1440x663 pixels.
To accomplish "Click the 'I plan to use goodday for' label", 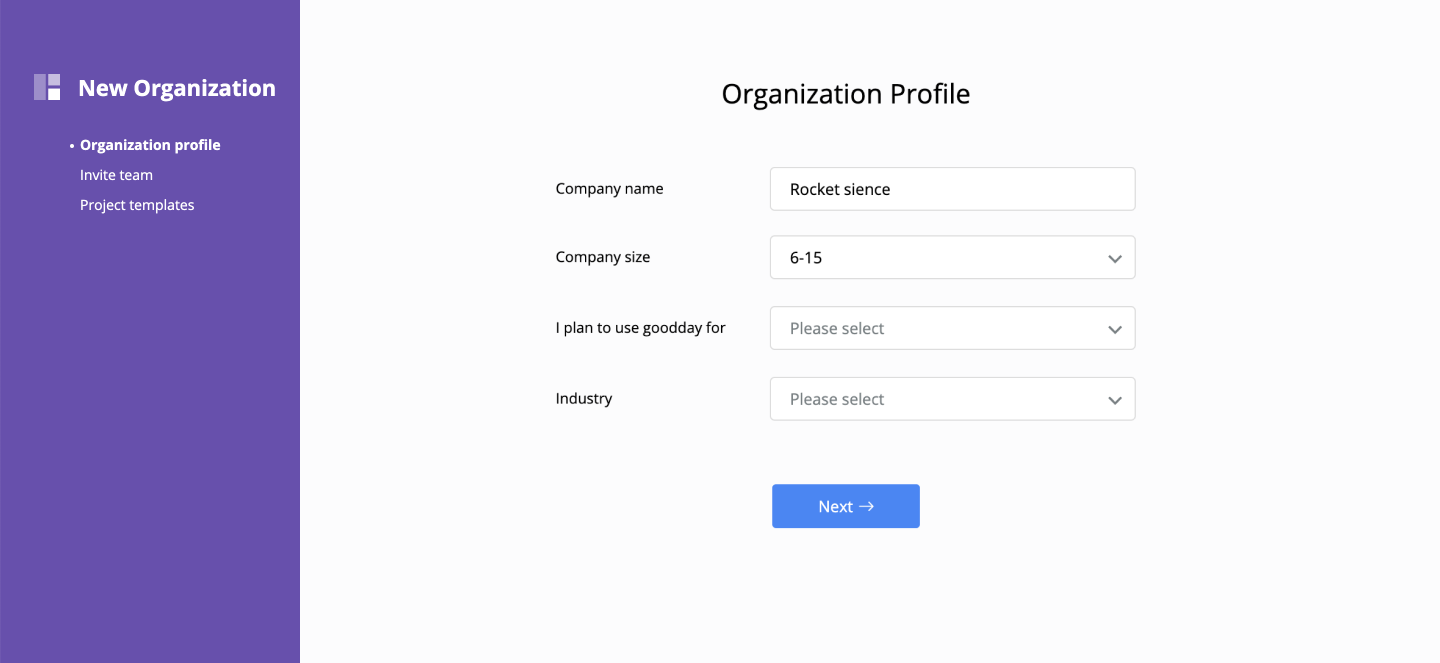I will click(641, 327).
